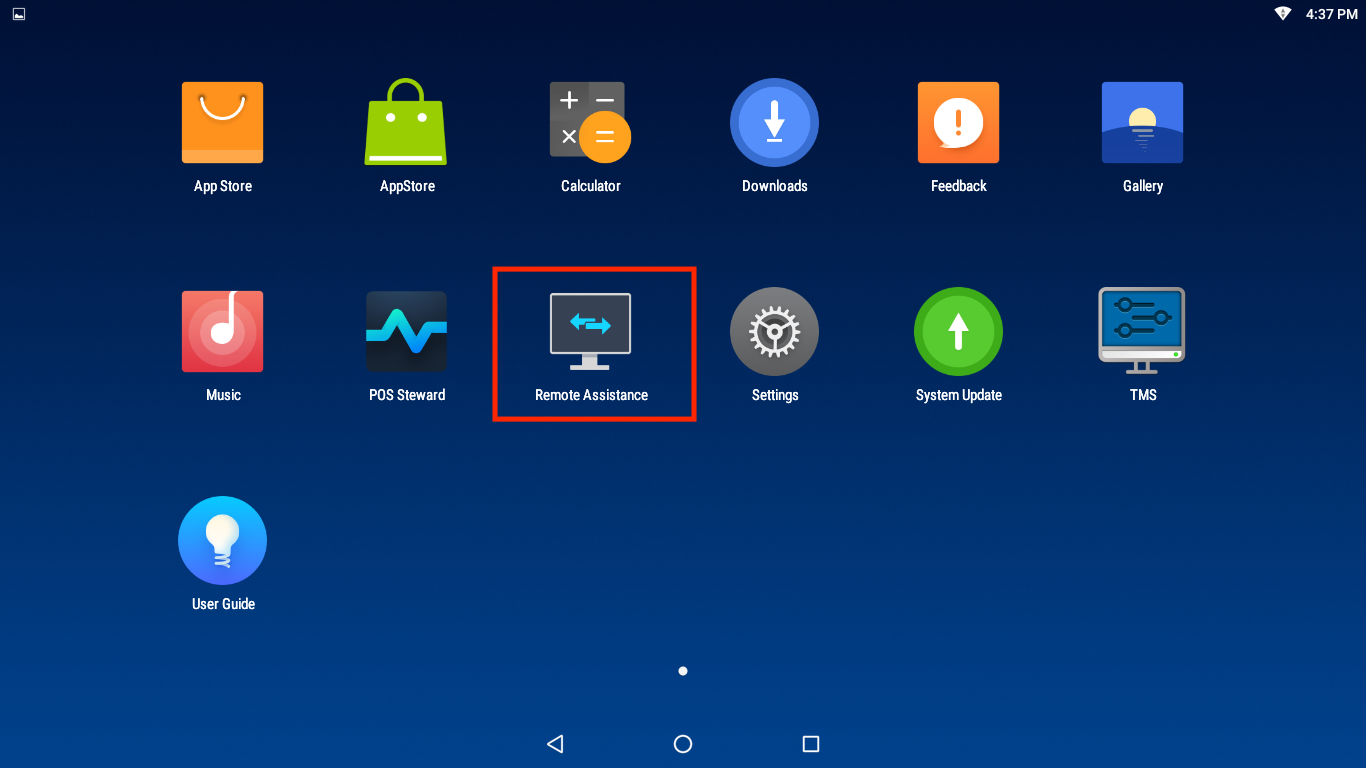Screen dimensions: 1366x768
Task: Tap the recent apps square button
Action: 811,744
